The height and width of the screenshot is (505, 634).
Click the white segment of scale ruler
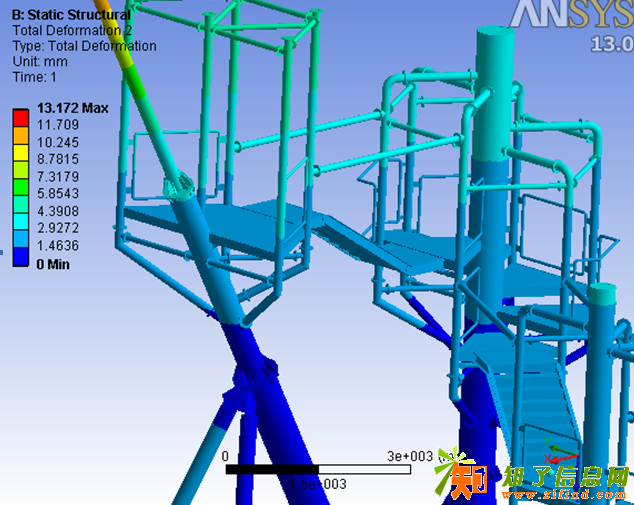point(364,468)
